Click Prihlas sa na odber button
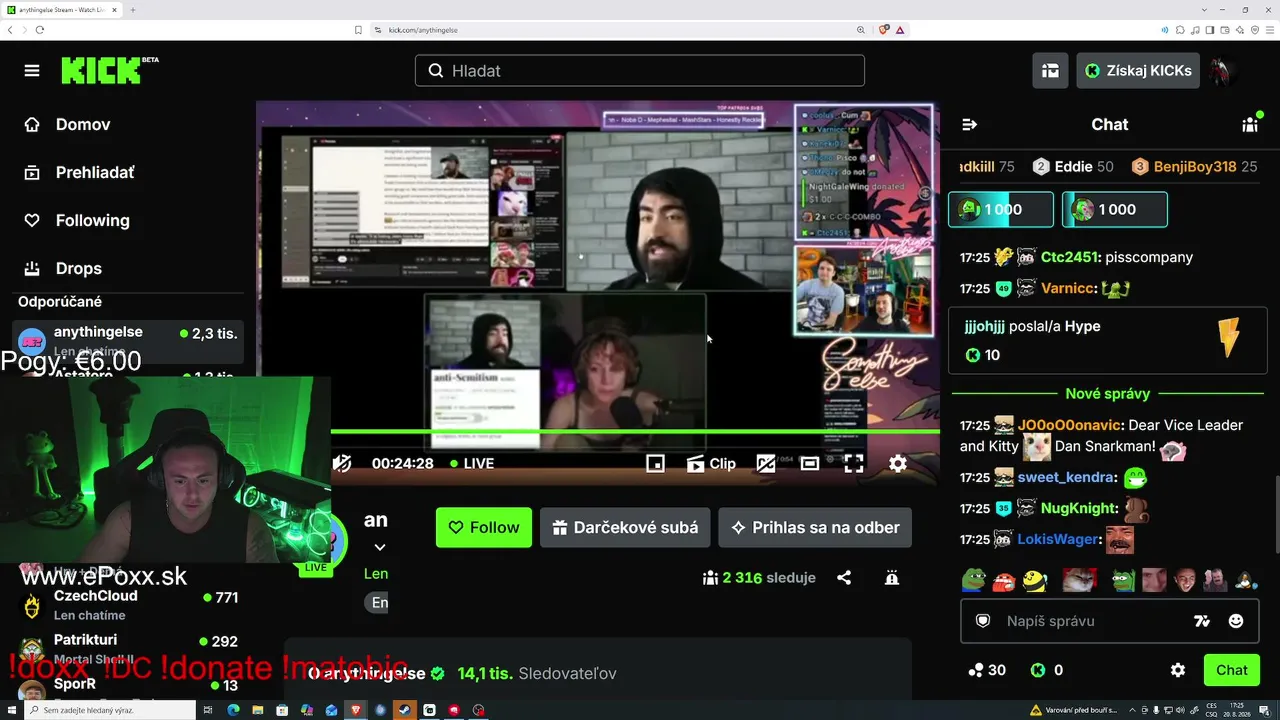The image size is (1280, 720). click(815, 527)
